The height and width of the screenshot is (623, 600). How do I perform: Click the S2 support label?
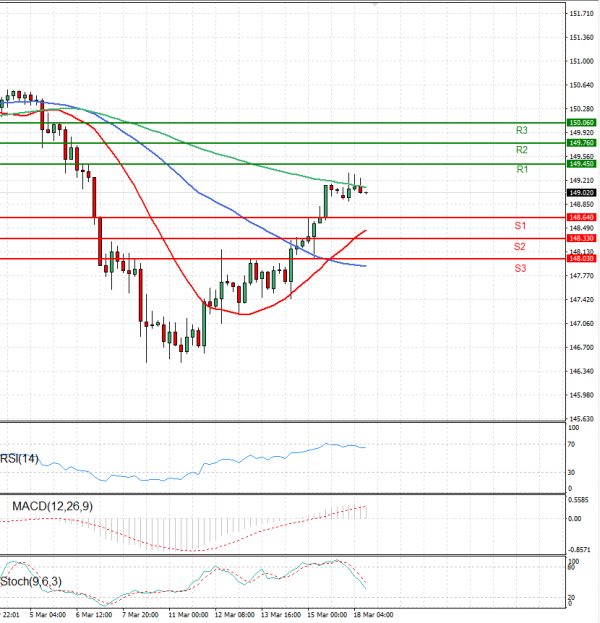(x=520, y=246)
